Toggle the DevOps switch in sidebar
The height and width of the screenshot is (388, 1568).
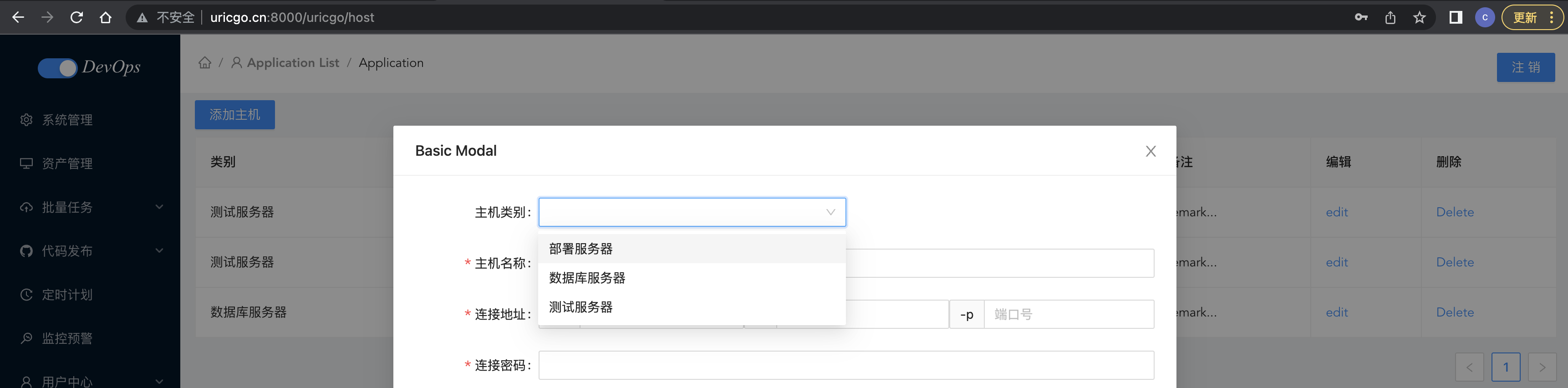[57, 67]
